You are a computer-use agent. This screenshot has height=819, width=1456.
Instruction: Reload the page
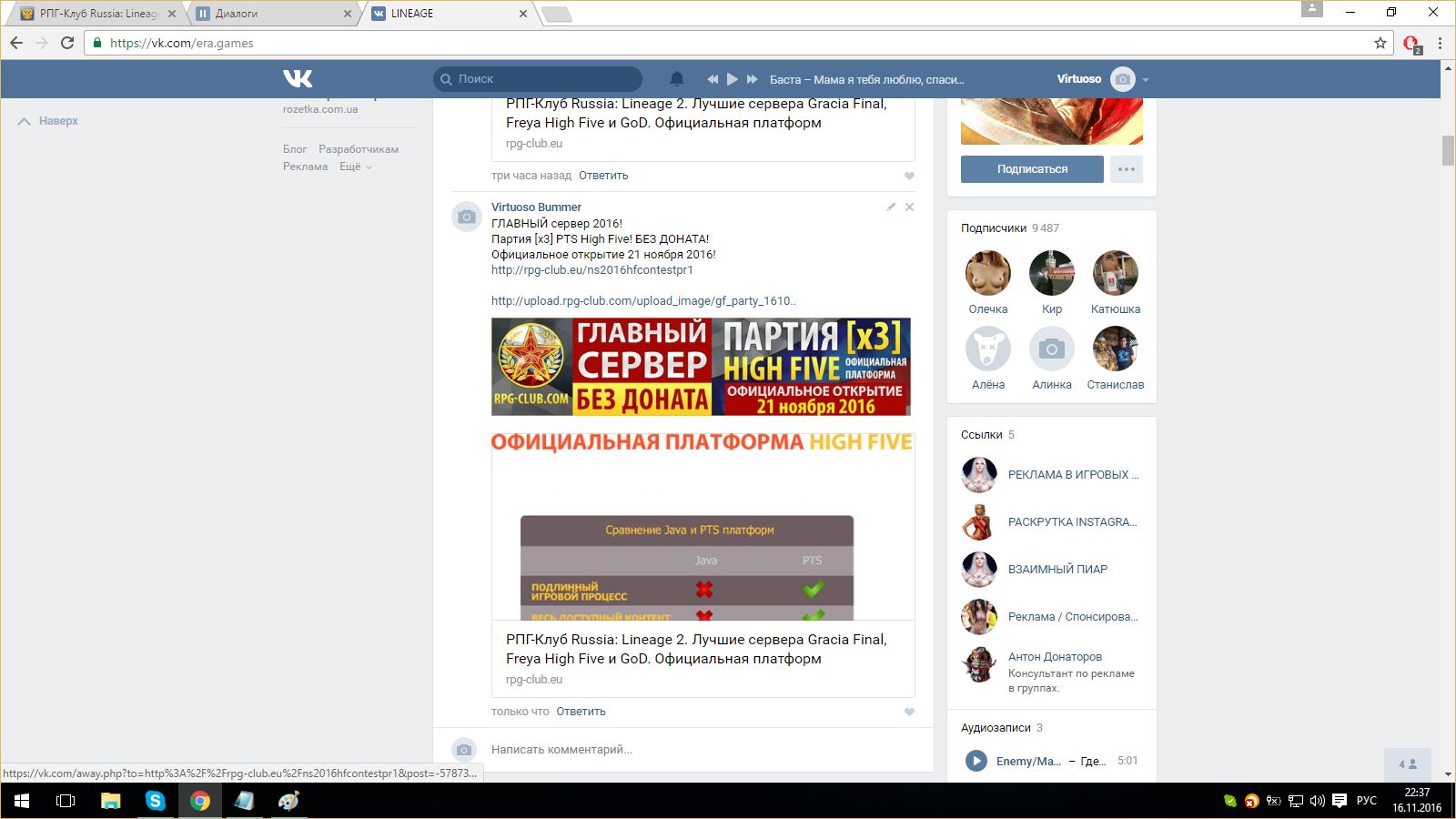pyautogui.click(x=67, y=43)
